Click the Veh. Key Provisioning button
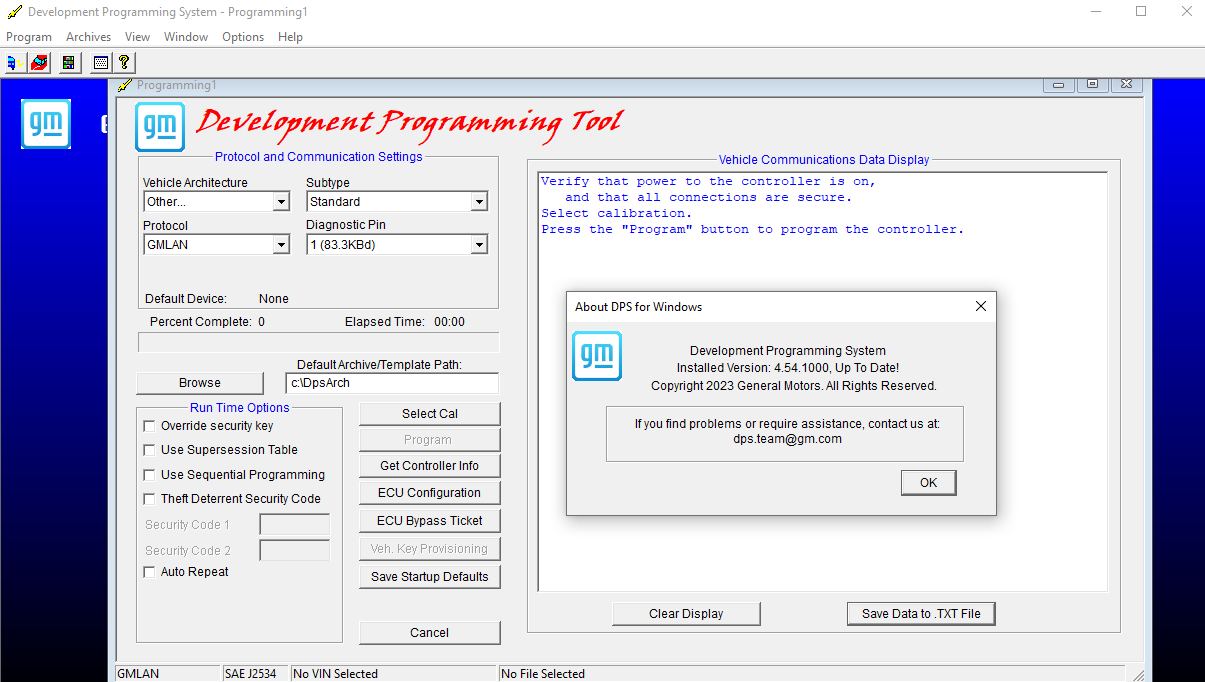Screen dimensions: 1205x682 (x=430, y=549)
